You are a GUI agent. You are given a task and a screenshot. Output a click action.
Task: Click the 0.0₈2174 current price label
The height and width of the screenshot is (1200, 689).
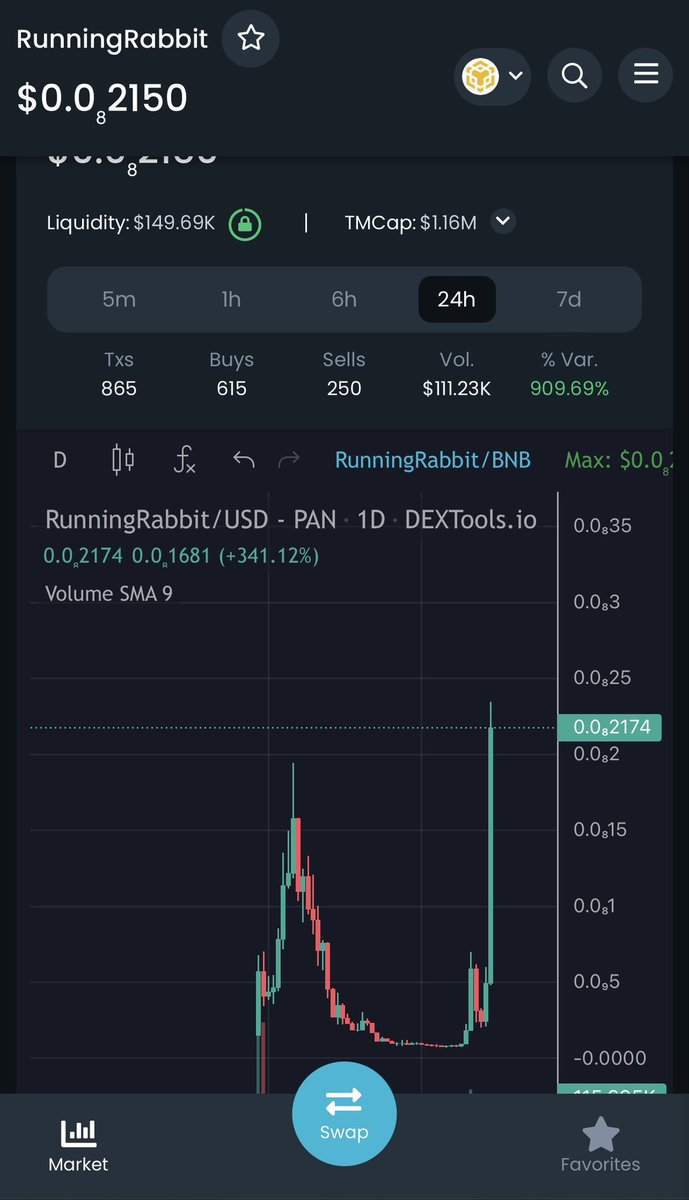pyautogui.click(x=610, y=727)
